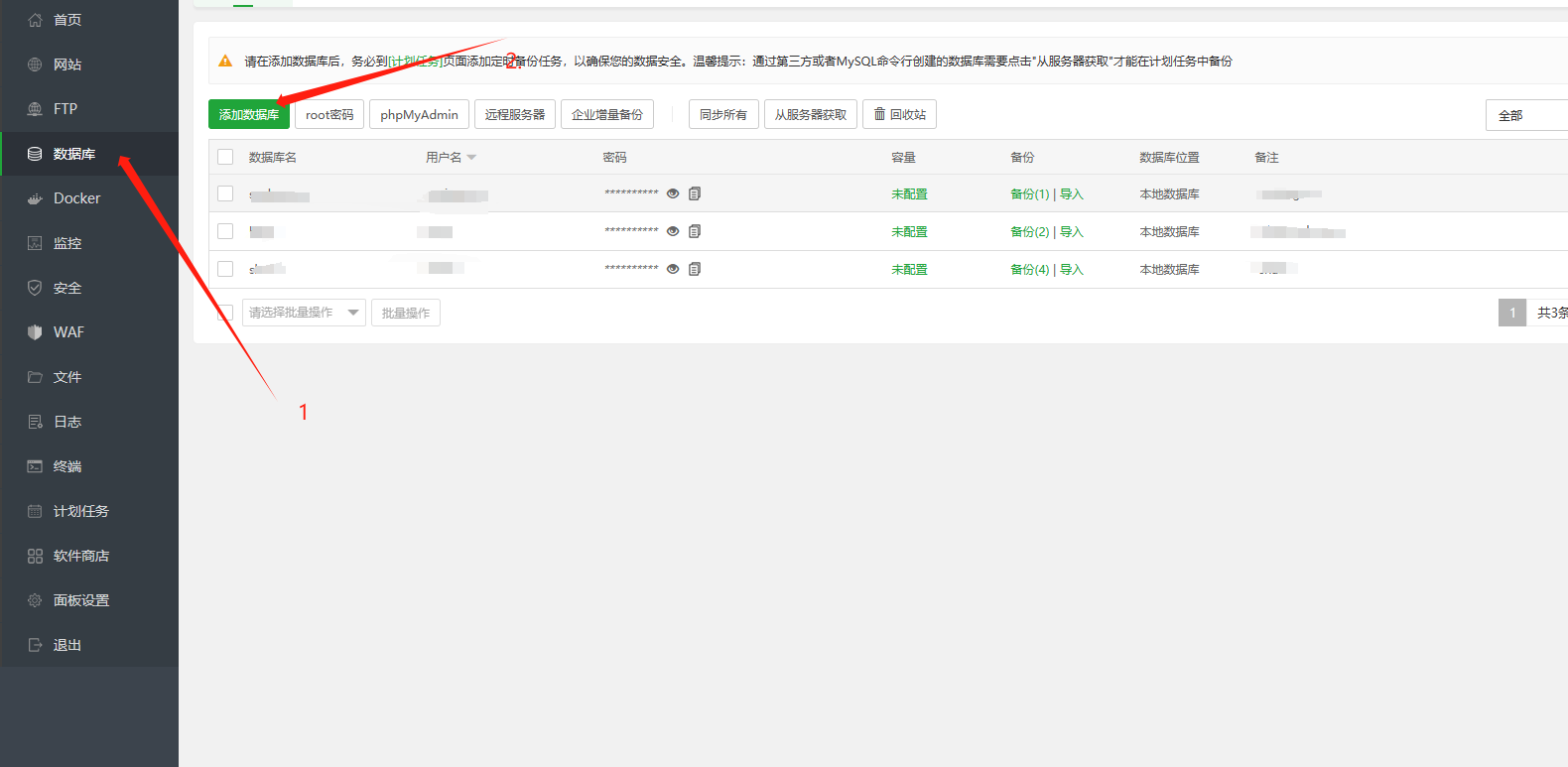The width and height of the screenshot is (1568, 767).
Task: Check the box for the 备份(4) database row
Action: [x=225, y=269]
